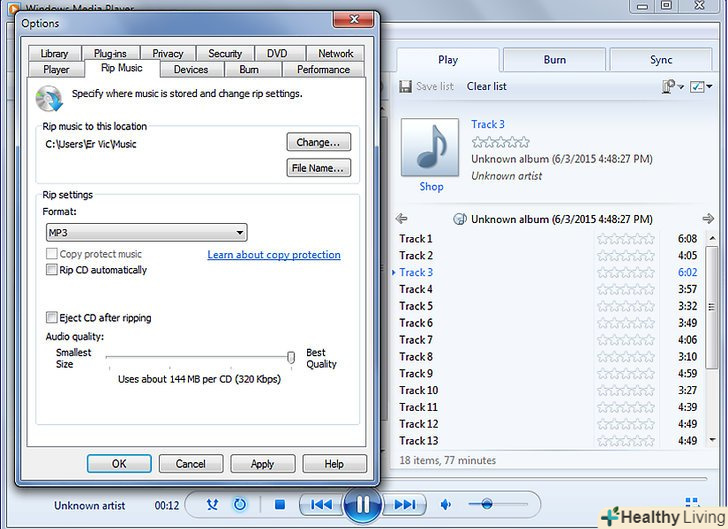Rate Track 5 using its stars
The image size is (728, 529).
pos(625,306)
